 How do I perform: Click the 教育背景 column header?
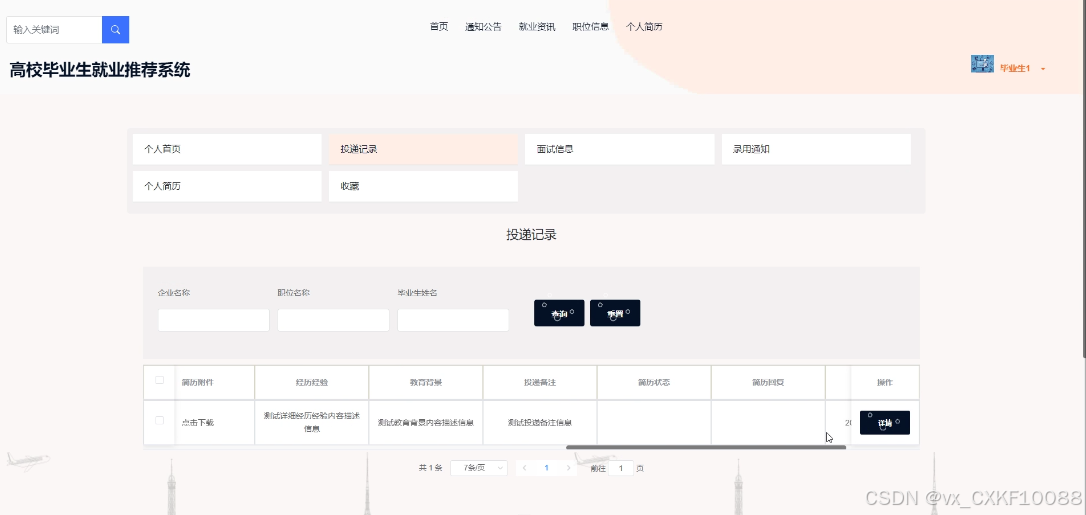426,382
